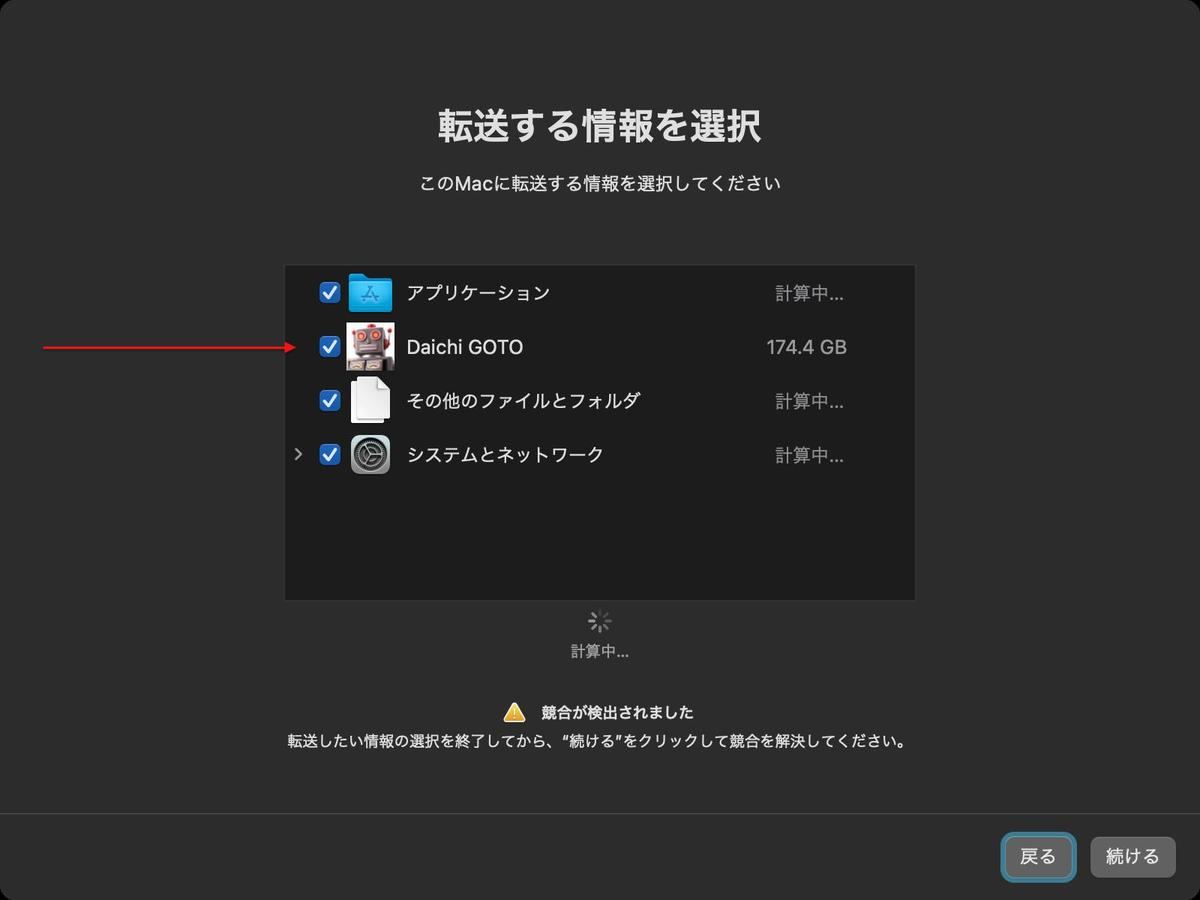Uncheck the システムとネットワーク checkbox
The height and width of the screenshot is (900, 1200).
[x=330, y=455]
